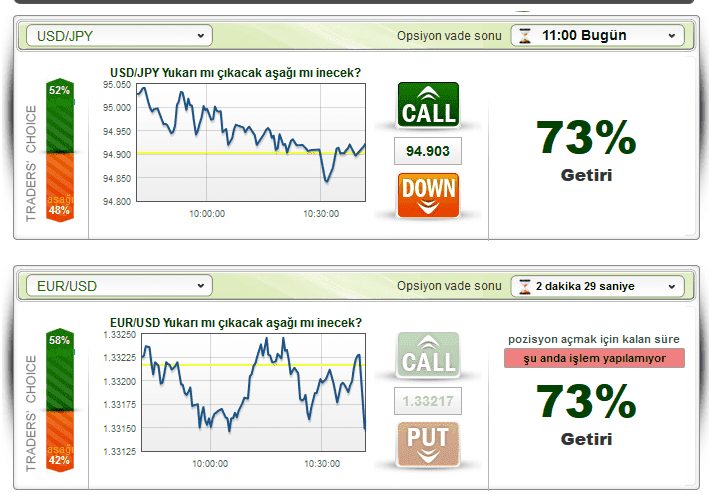
Task: Click the green 58% bar for EUR/USD
Action: pyautogui.click(x=60, y=369)
